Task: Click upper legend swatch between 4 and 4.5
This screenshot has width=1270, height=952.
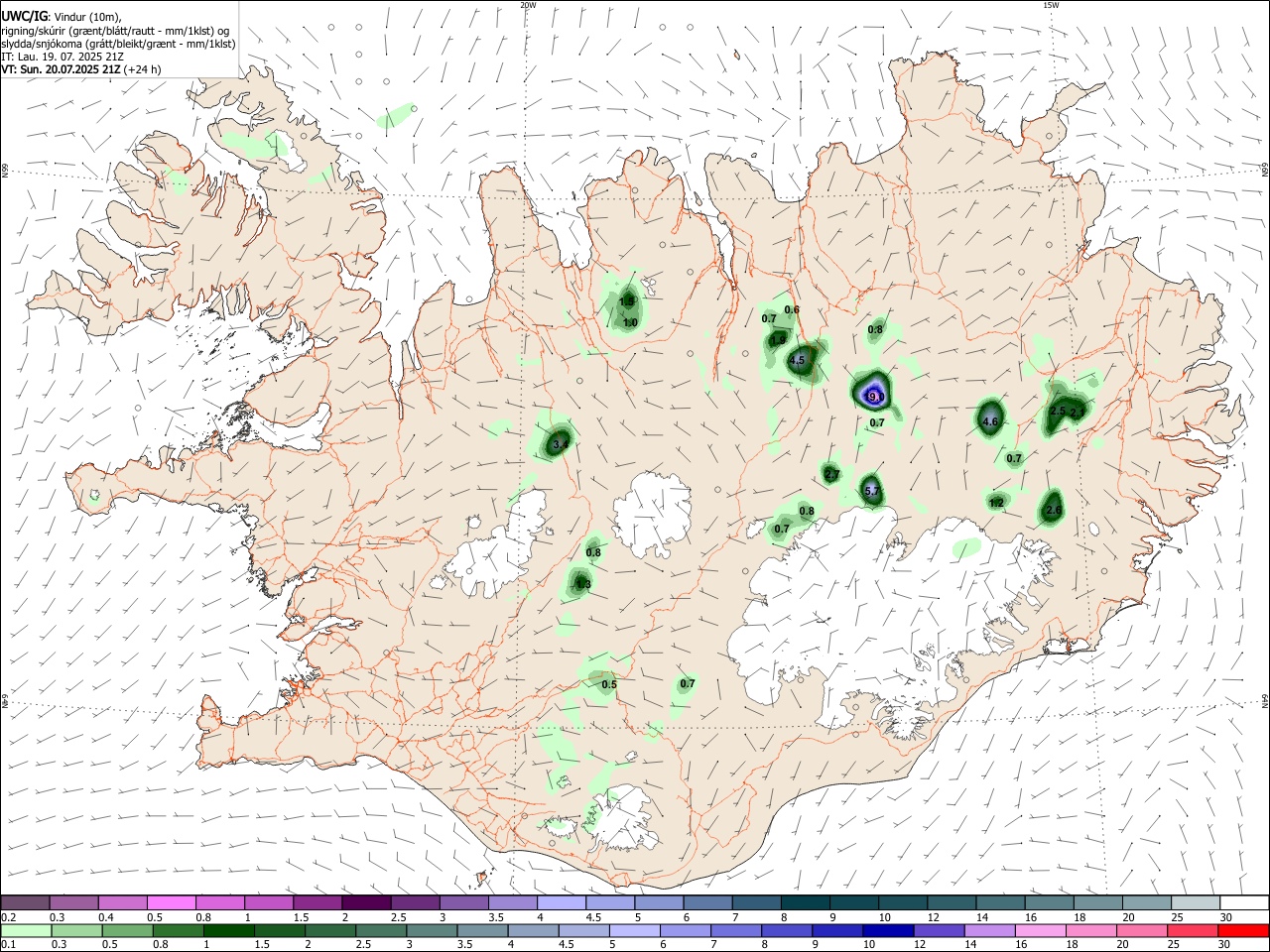Action: point(562,903)
